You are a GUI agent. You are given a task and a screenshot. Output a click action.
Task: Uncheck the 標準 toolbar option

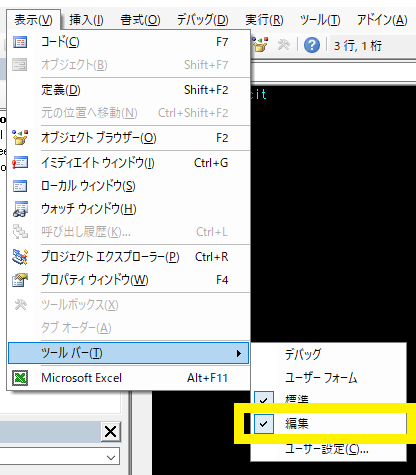329,399
